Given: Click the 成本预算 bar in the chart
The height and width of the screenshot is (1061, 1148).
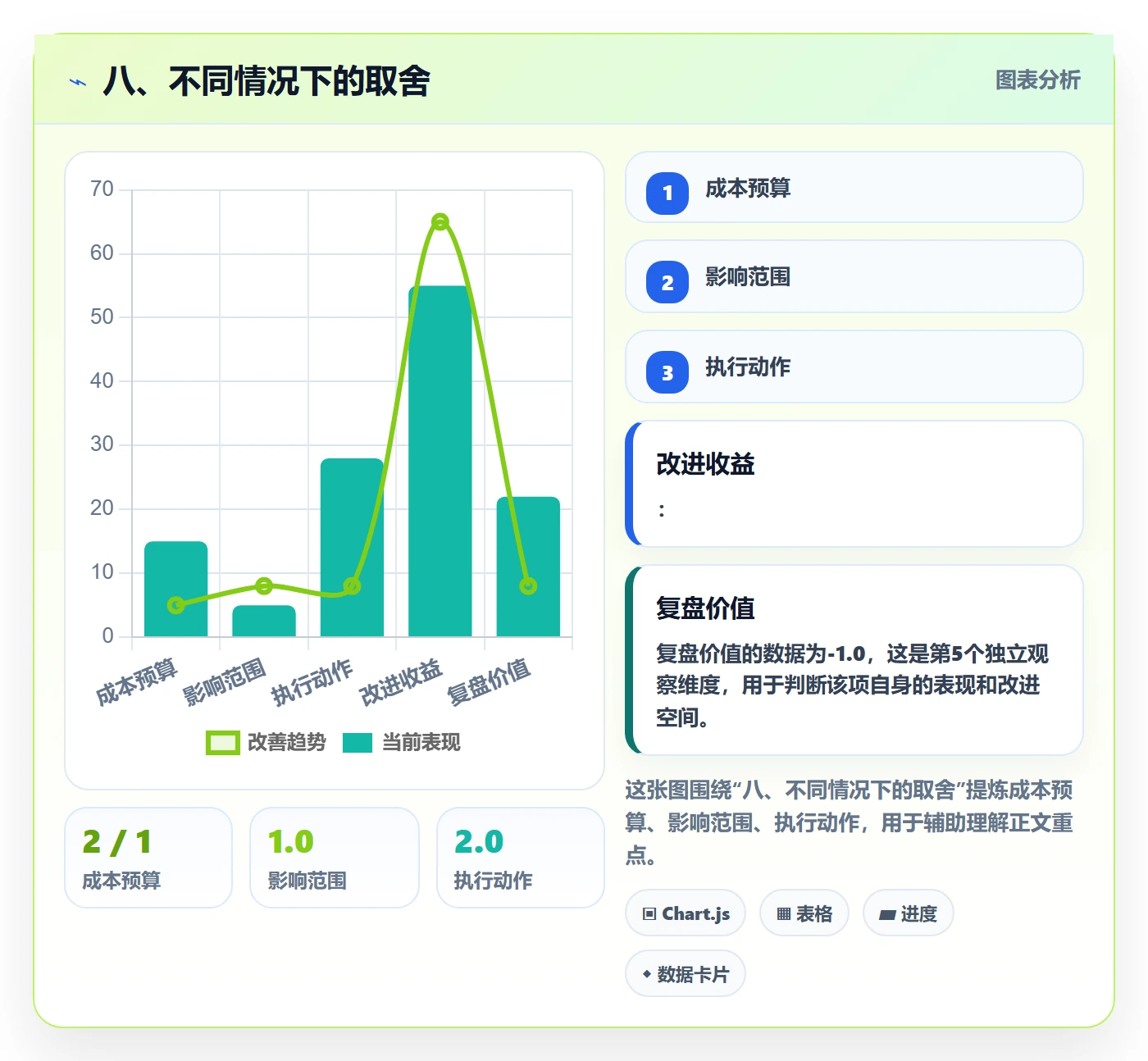Looking at the screenshot, I should point(175,589).
